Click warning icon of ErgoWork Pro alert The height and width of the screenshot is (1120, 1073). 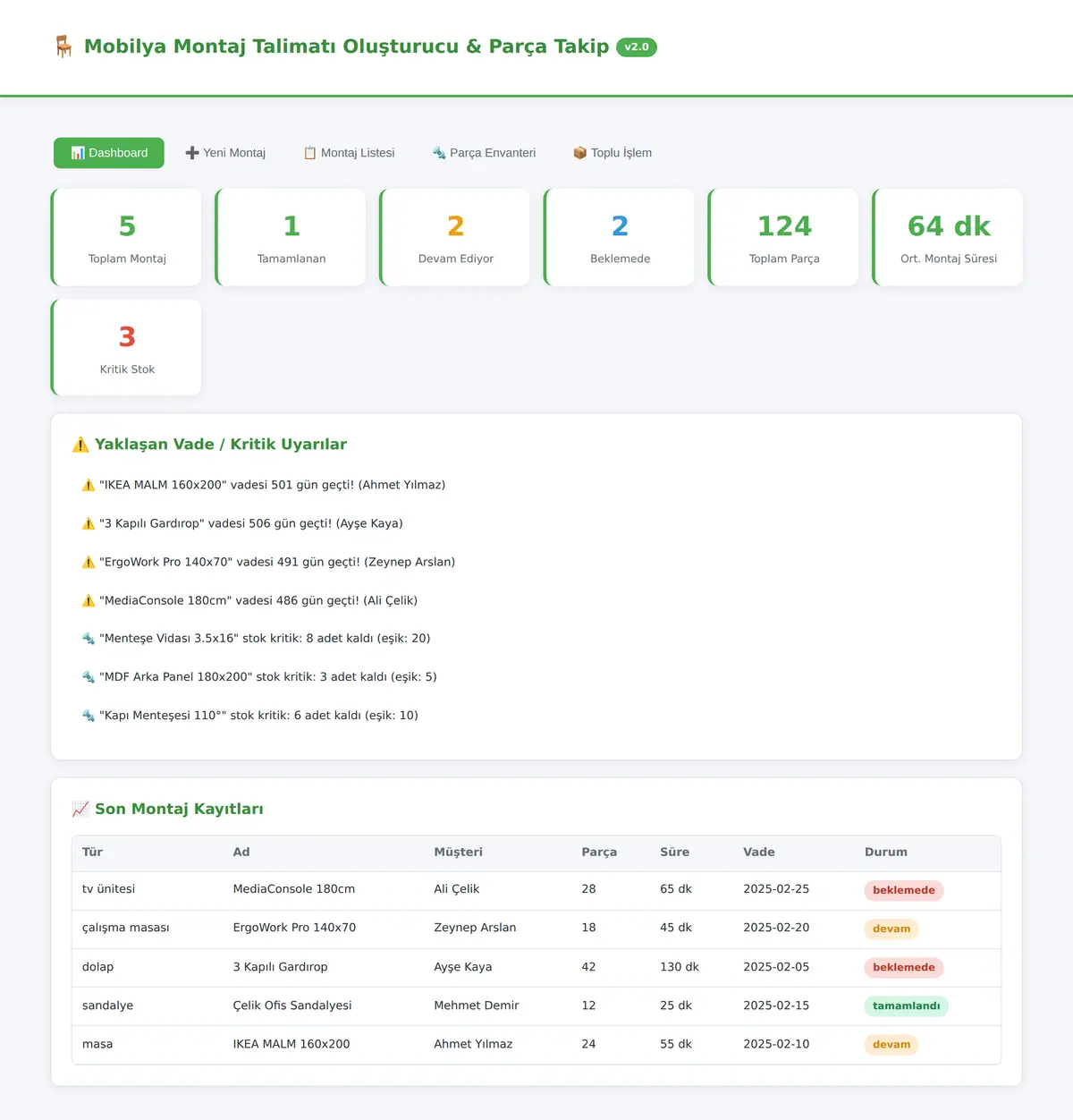click(x=89, y=562)
